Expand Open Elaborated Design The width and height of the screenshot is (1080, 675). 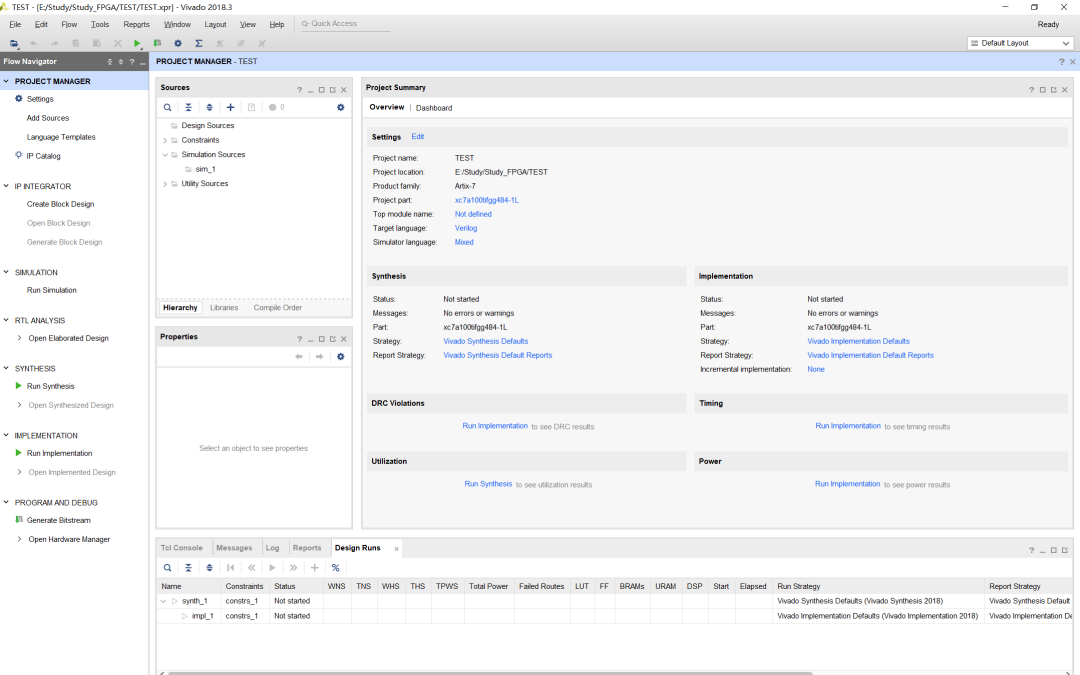point(19,338)
